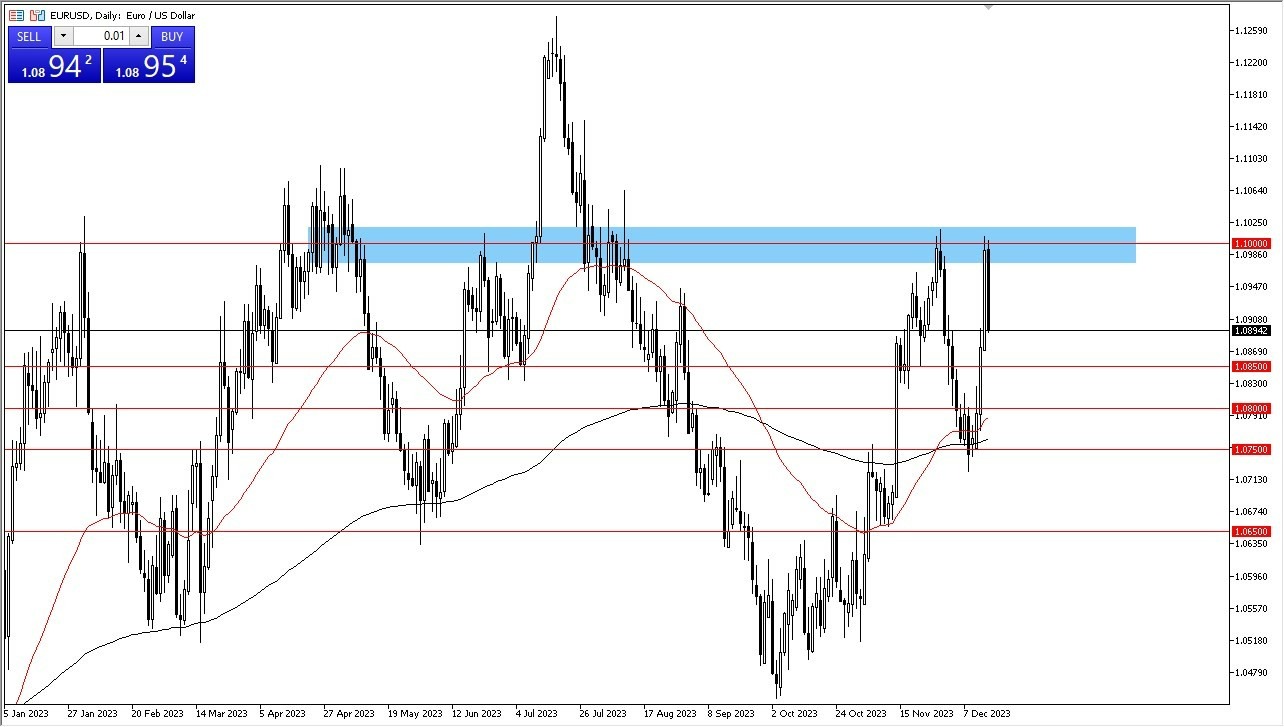This screenshot has height=727, width=1284.
Task: Click the 7 Dec 2023 date label
Action: [987, 714]
